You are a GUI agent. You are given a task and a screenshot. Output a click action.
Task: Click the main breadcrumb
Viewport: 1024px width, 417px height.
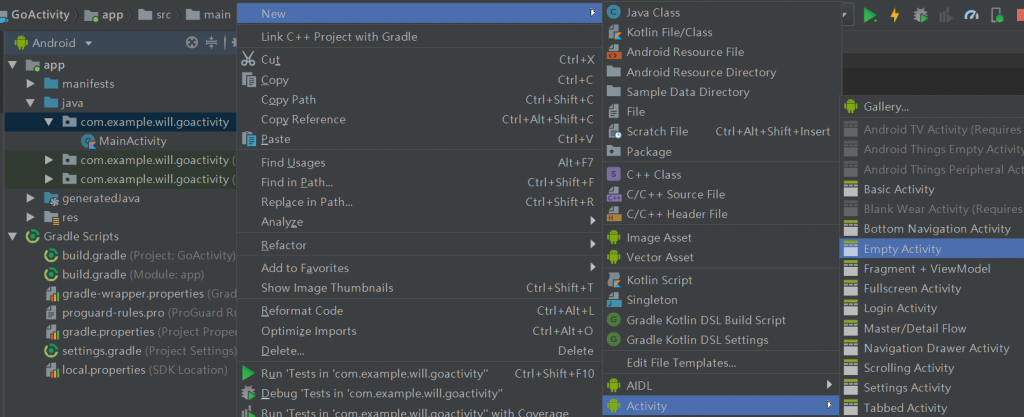point(209,14)
